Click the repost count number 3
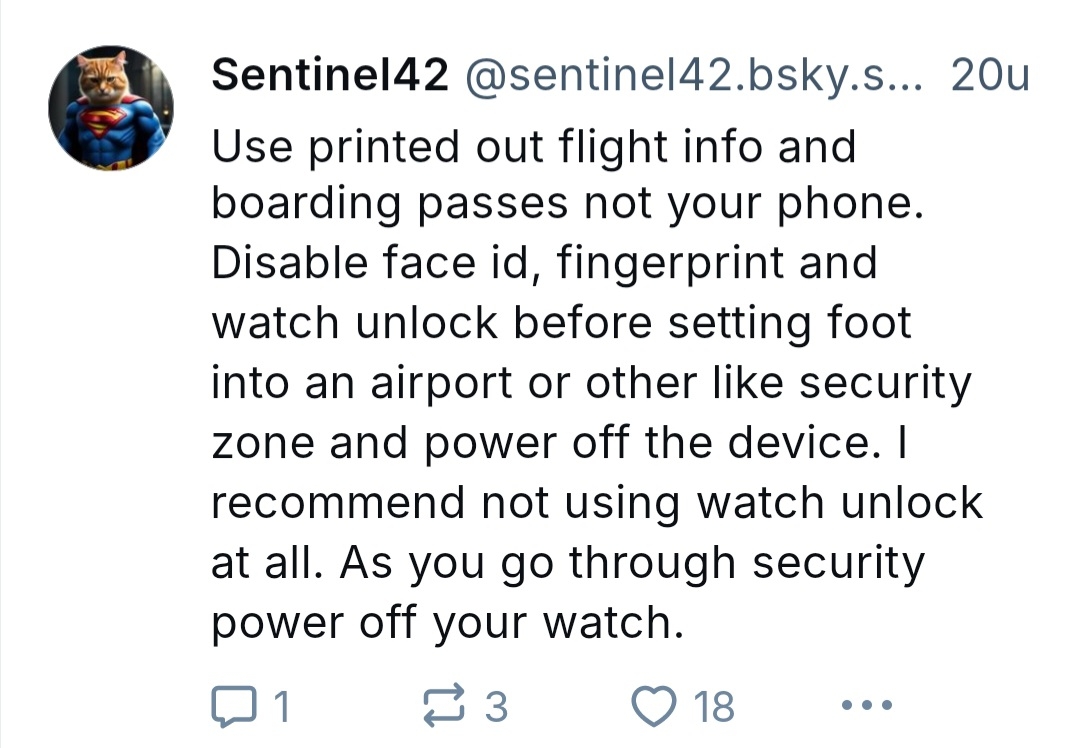1080x748 pixels. 496,707
